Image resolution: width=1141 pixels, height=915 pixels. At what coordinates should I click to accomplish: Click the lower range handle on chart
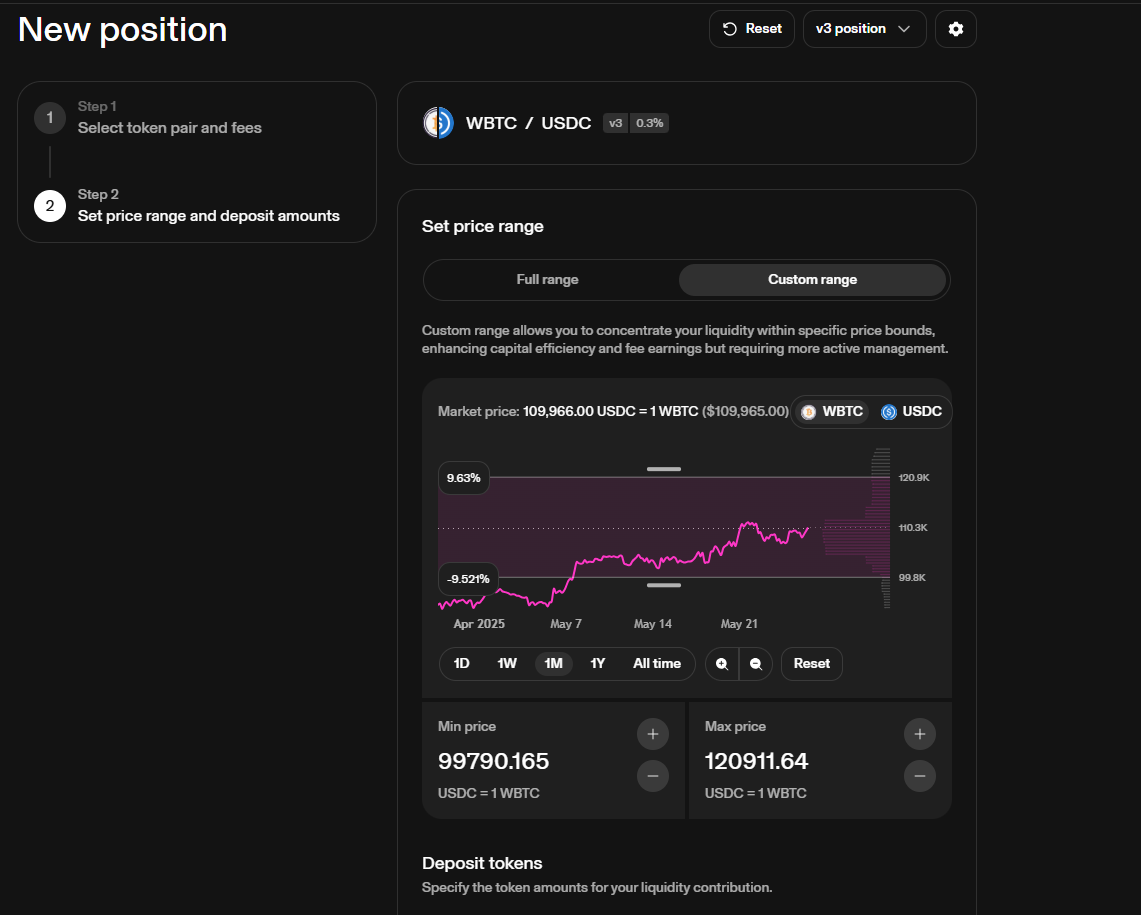[x=664, y=585]
